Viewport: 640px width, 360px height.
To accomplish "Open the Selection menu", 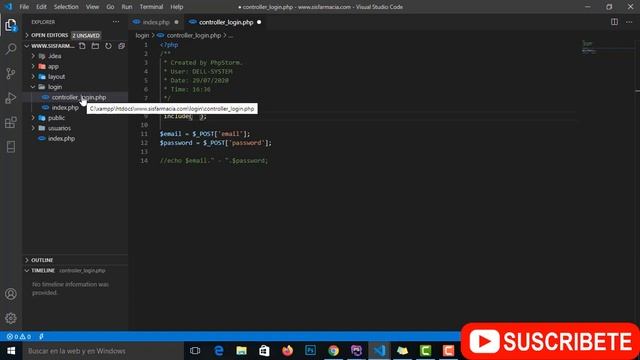I will point(66,7).
